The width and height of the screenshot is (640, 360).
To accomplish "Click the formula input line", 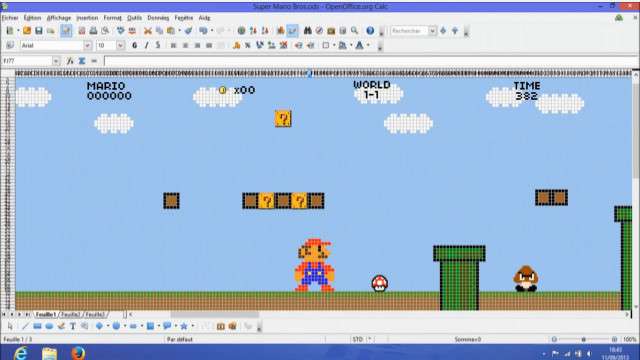I will tap(371, 61).
